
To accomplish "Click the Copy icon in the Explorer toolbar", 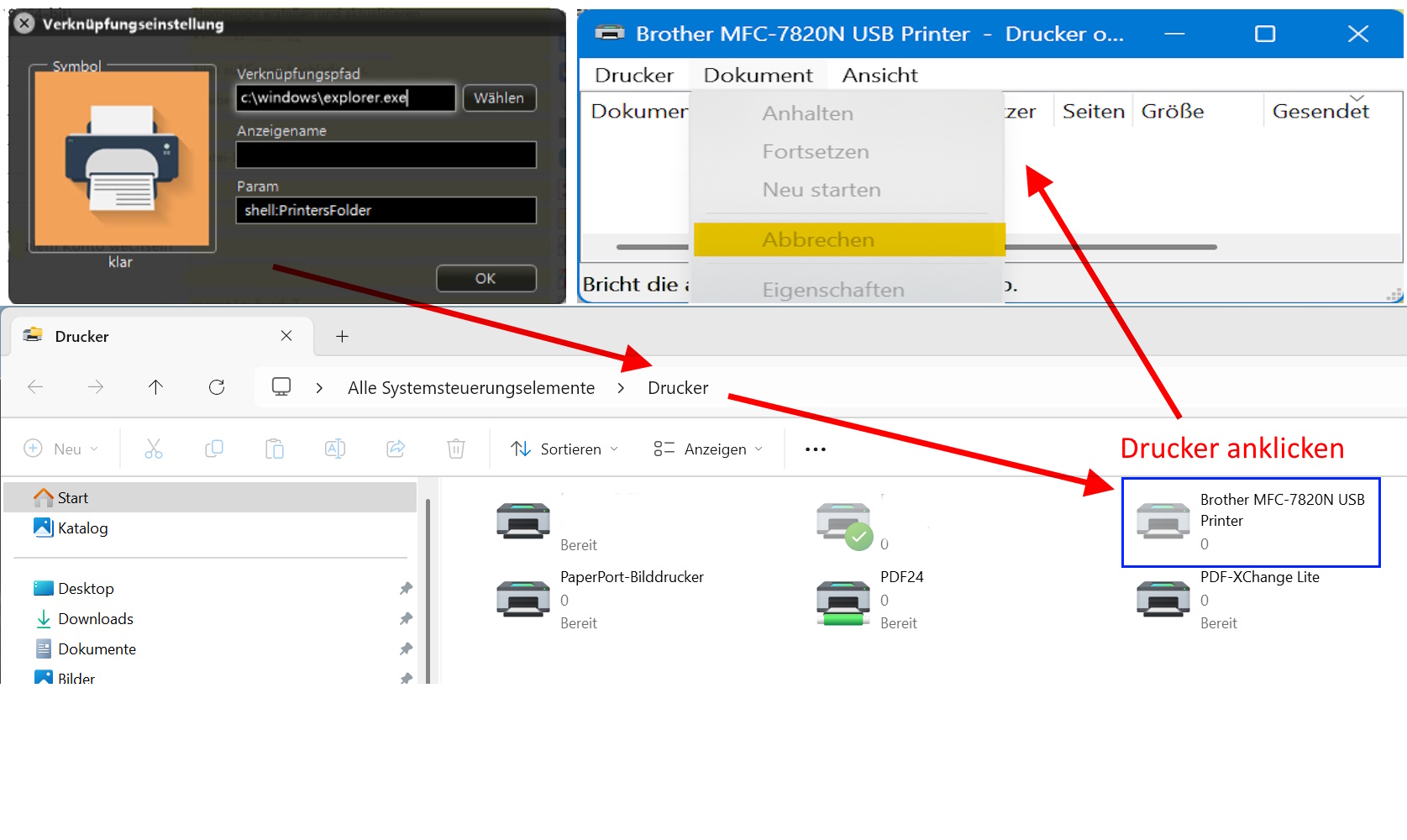I will [214, 449].
